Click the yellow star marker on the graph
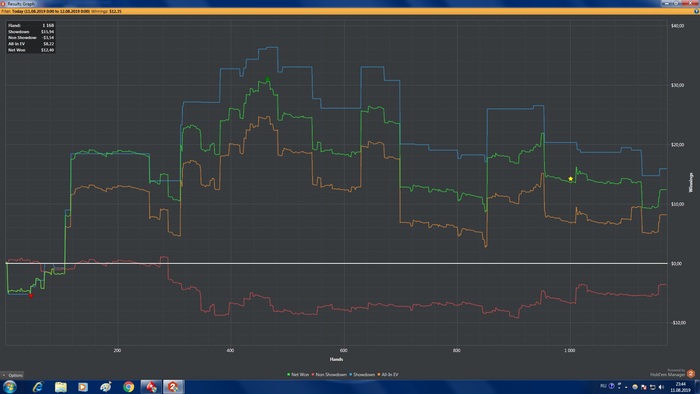 (571, 179)
